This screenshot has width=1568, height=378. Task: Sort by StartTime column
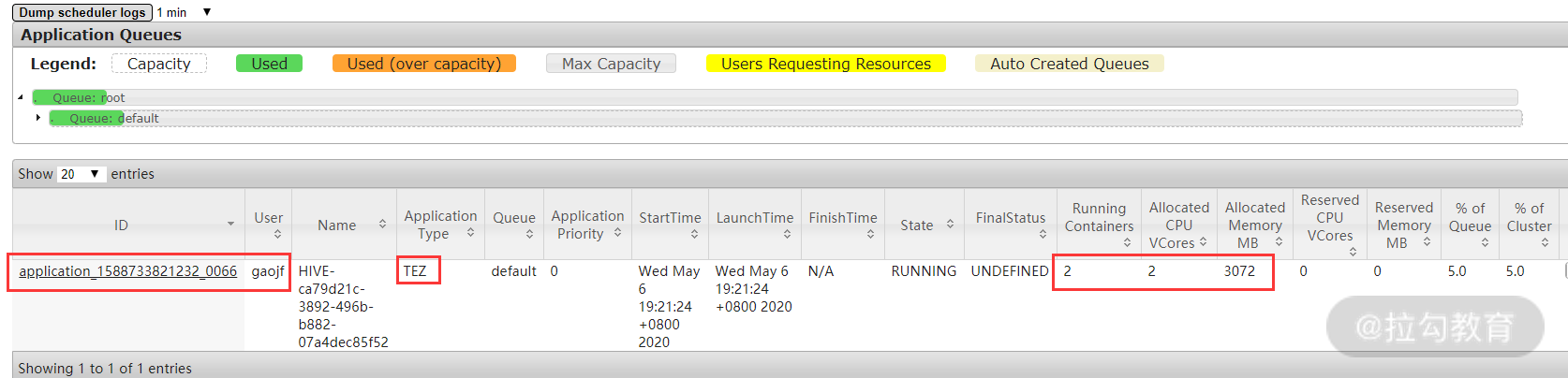(x=670, y=225)
